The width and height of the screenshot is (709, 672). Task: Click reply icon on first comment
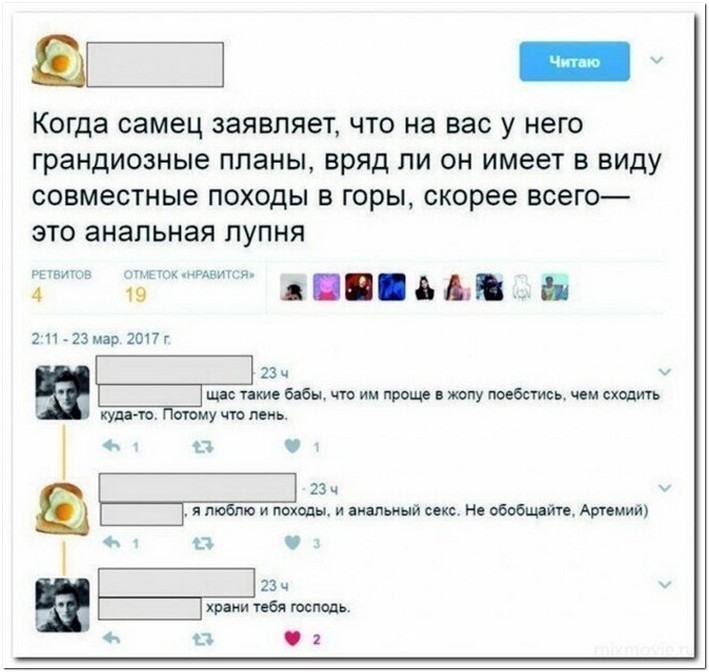[111, 446]
